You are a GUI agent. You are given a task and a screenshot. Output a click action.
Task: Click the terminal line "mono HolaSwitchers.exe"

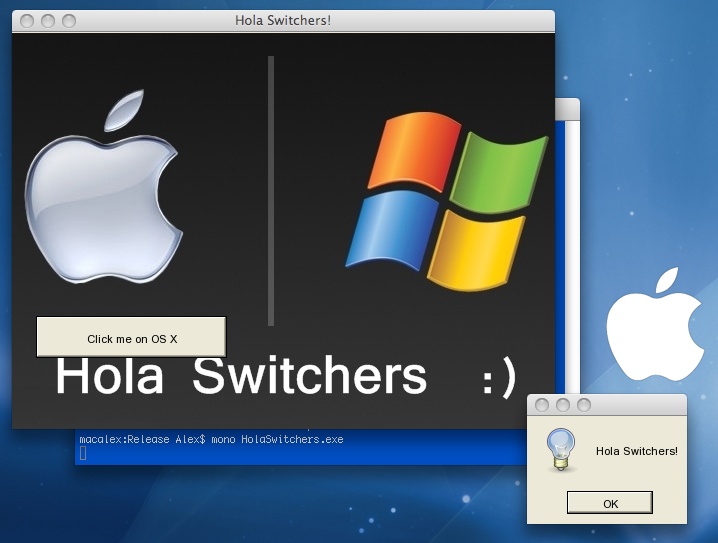tap(277, 440)
